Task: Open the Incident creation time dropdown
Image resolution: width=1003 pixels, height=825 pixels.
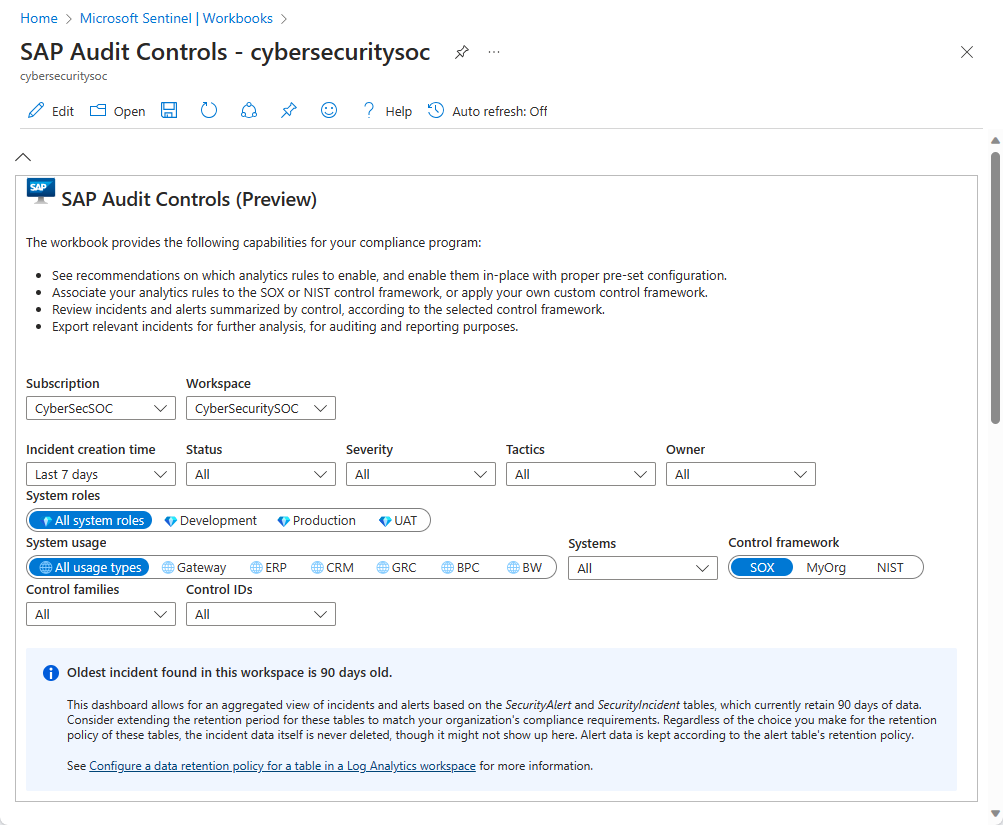Action: (x=100, y=475)
